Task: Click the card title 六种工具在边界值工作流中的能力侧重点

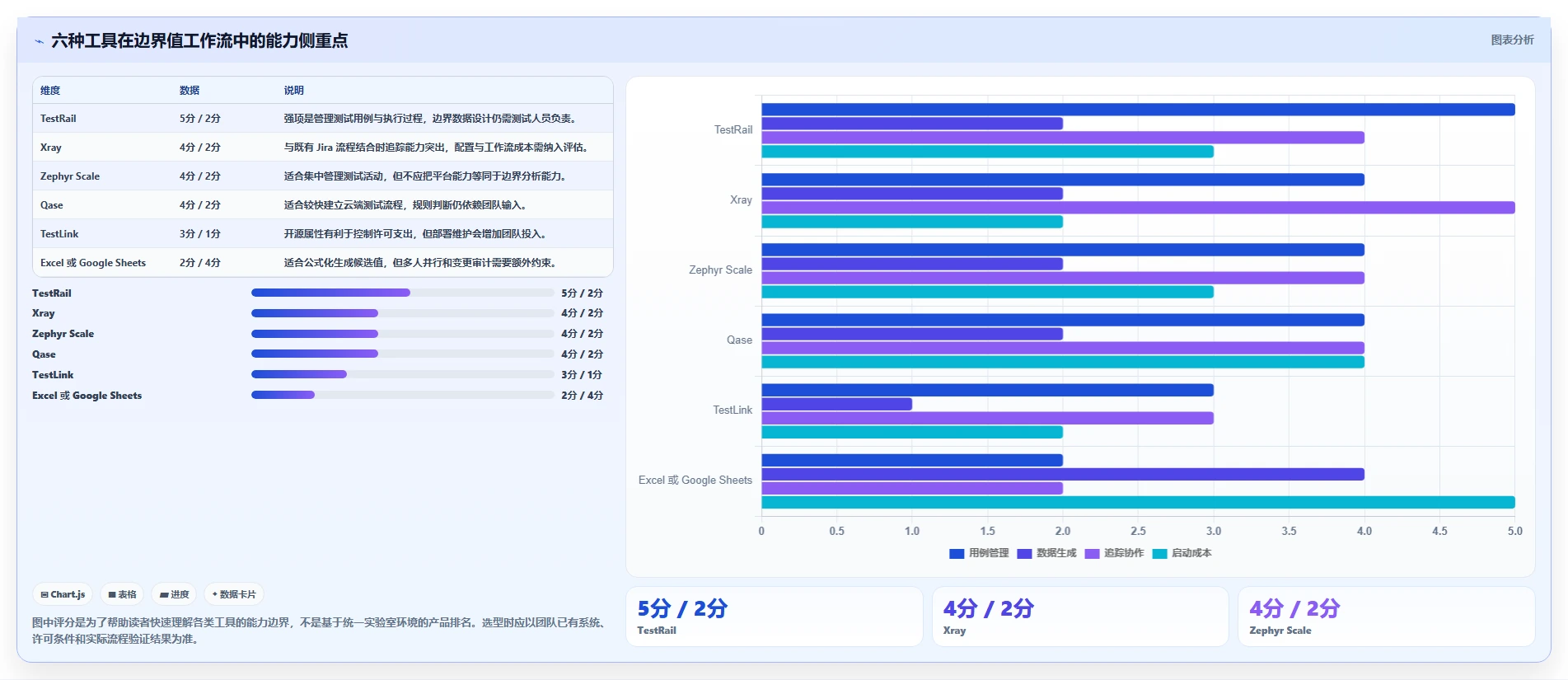Action: [x=199, y=40]
